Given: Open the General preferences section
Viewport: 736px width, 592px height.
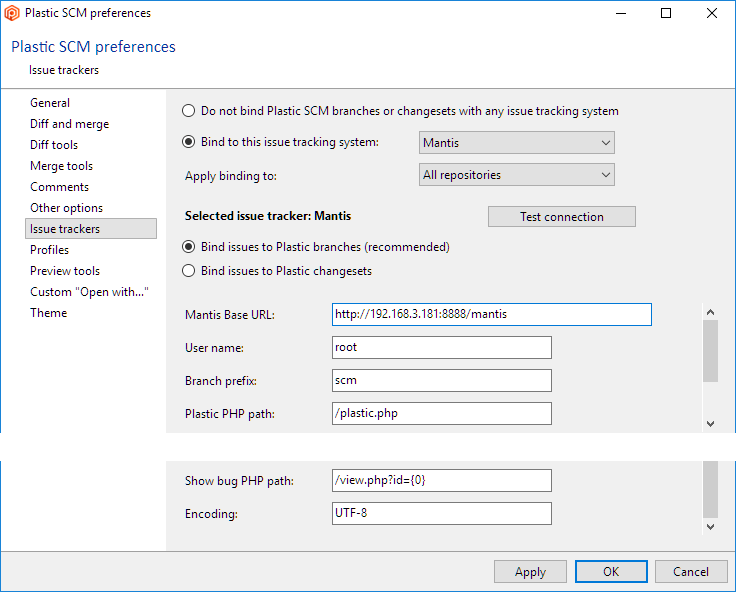Looking at the screenshot, I should 50,103.
